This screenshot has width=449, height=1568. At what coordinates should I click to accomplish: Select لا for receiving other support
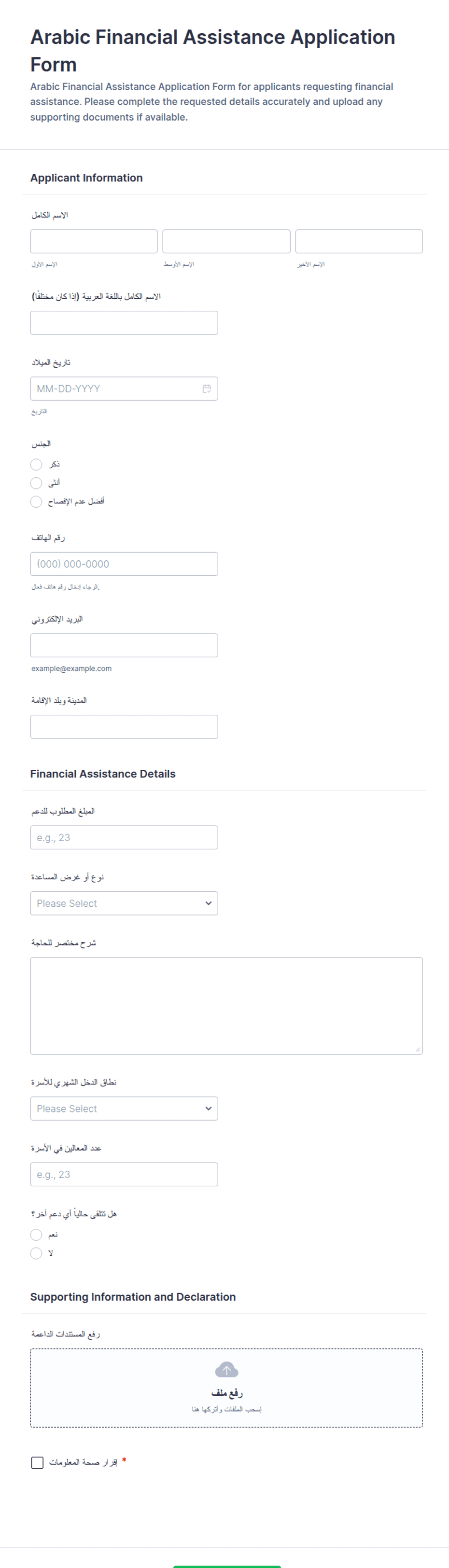click(37, 1253)
